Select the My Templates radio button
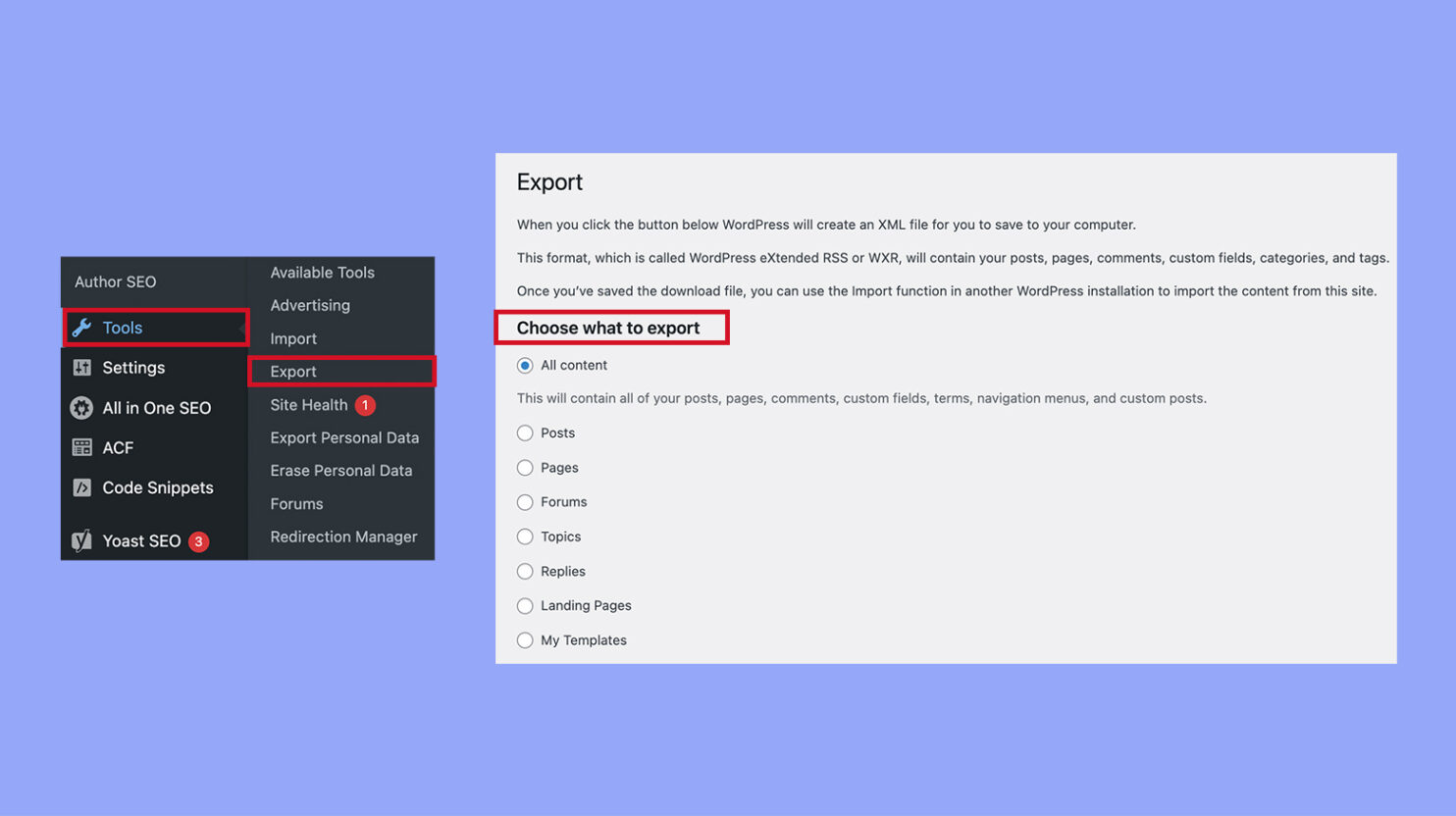 (524, 639)
